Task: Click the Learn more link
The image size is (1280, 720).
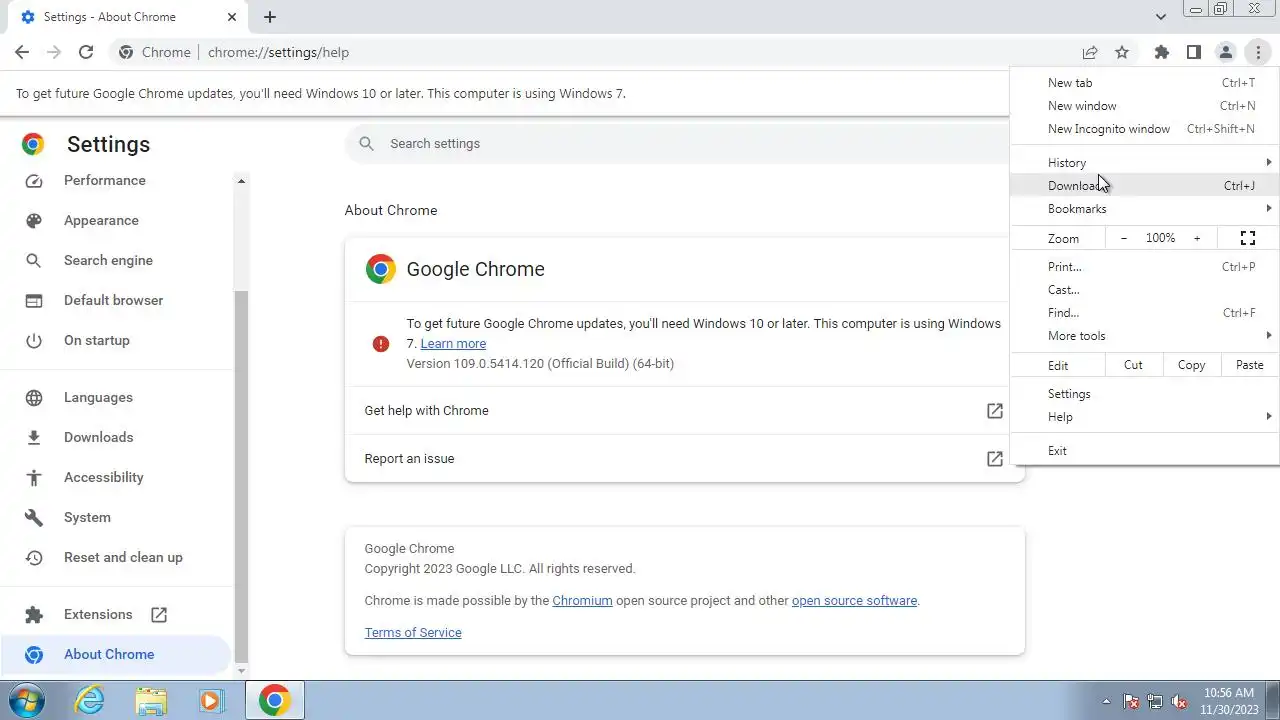Action: click(453, 343)
